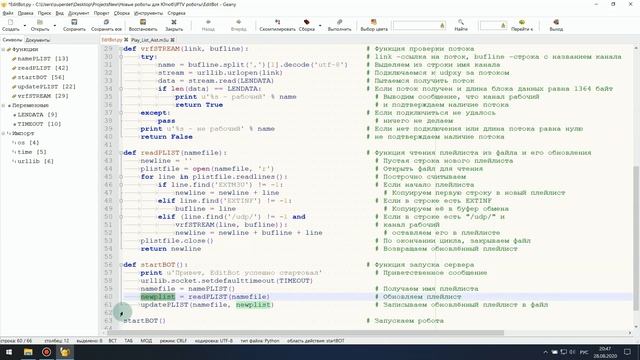Open the Инструменты menu
The image size is (640, 360).
149,13
